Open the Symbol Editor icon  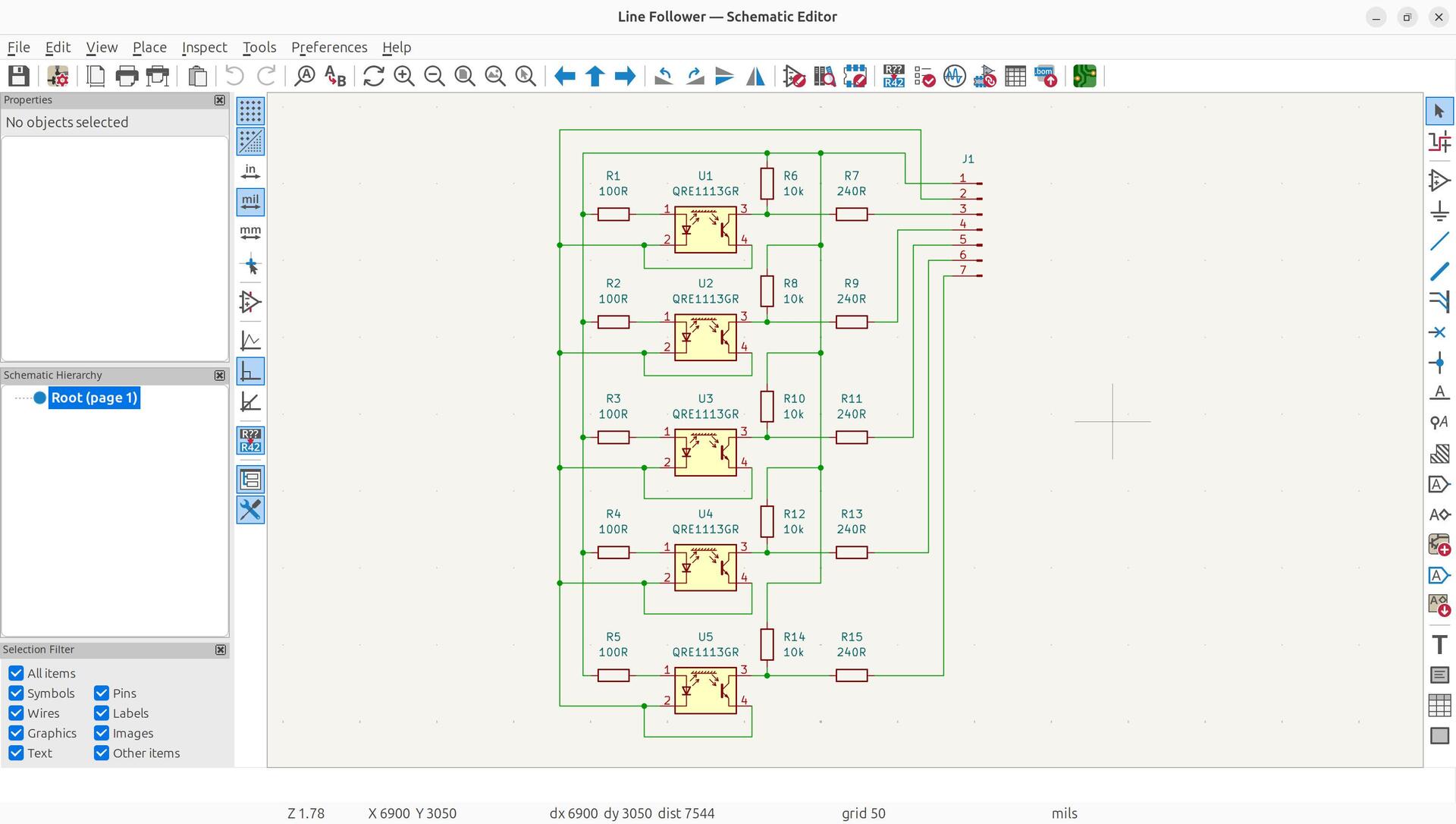click(x=794, y=76)
